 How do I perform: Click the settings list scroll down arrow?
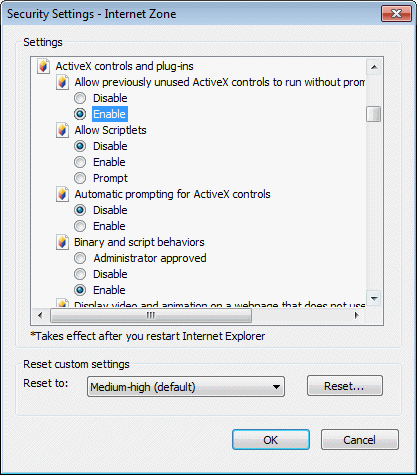click(x=374, y=298)
